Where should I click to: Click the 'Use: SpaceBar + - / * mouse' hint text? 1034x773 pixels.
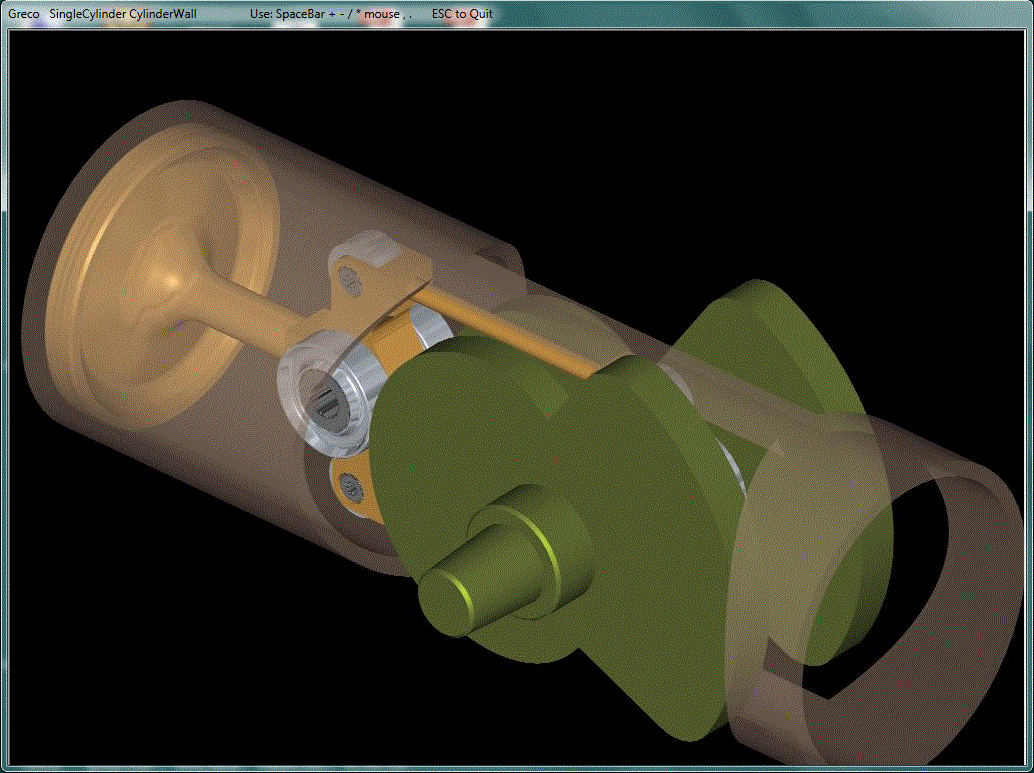point(331,14)
